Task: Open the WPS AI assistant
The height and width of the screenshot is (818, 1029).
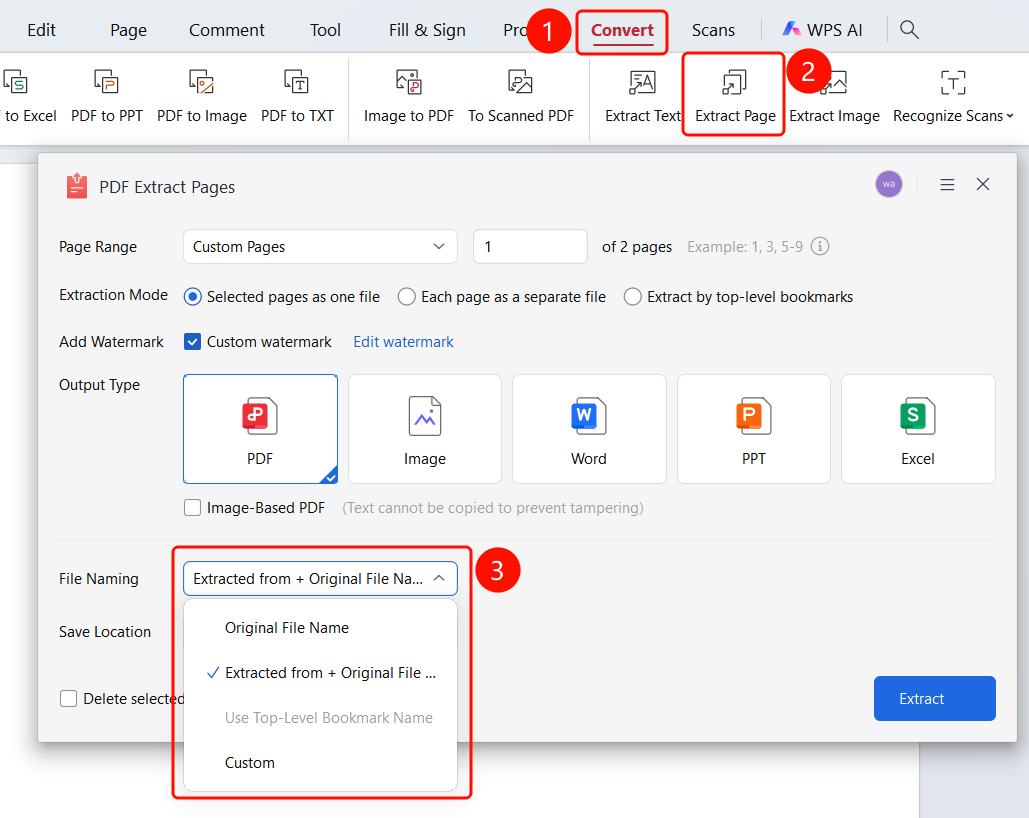Action: point(822,30)
